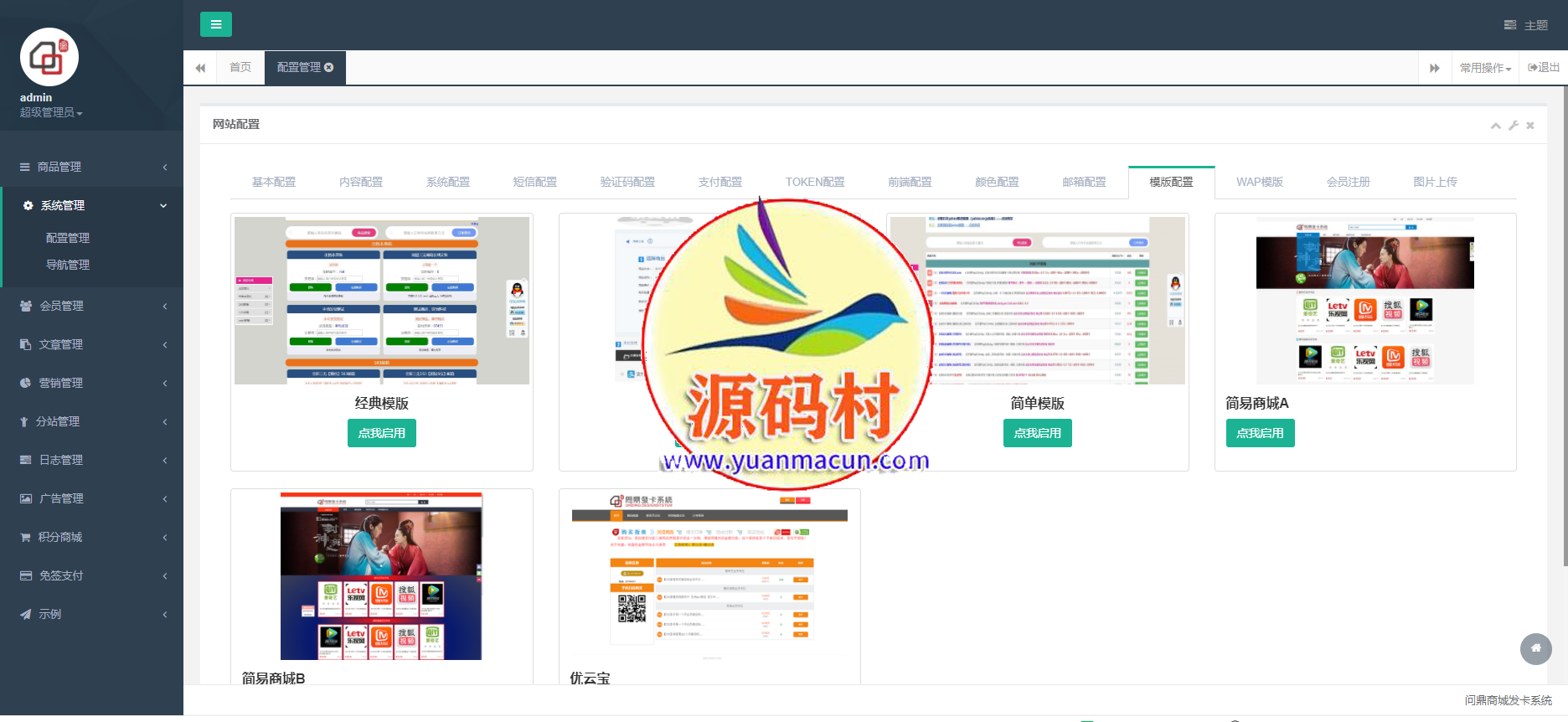The width and height of the screenshot is (1568, 722).
Task: Expand the 超级管理员 user dropdown
Action: 51,112
